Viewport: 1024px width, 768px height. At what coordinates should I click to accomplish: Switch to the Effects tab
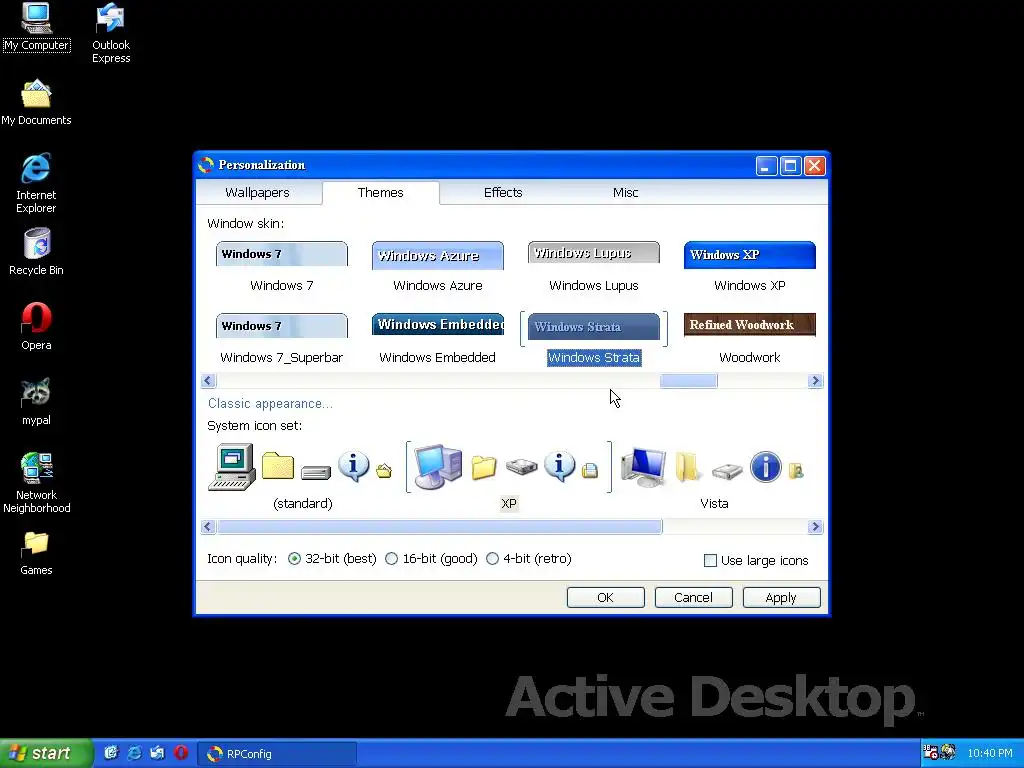click(503, 193)
